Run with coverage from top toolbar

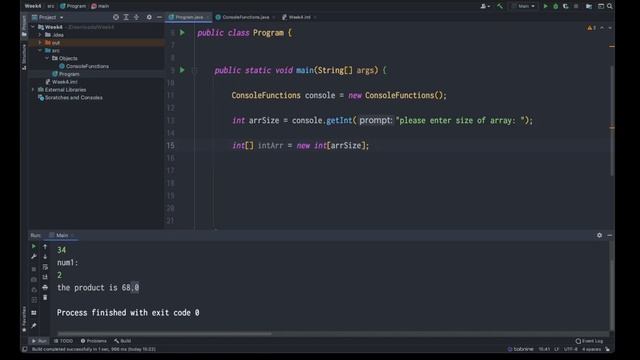566,6
